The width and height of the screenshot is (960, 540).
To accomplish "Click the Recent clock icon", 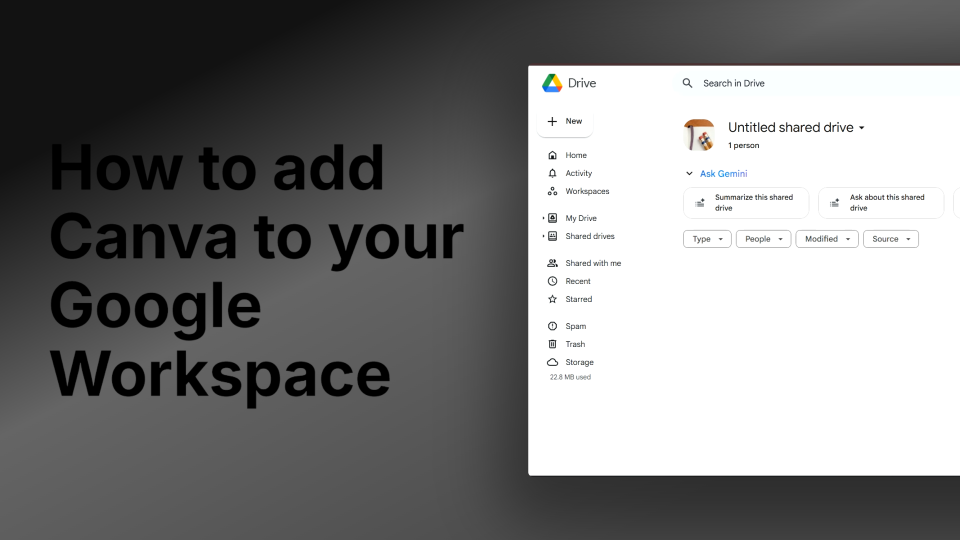I will click(x=552, y=281).
